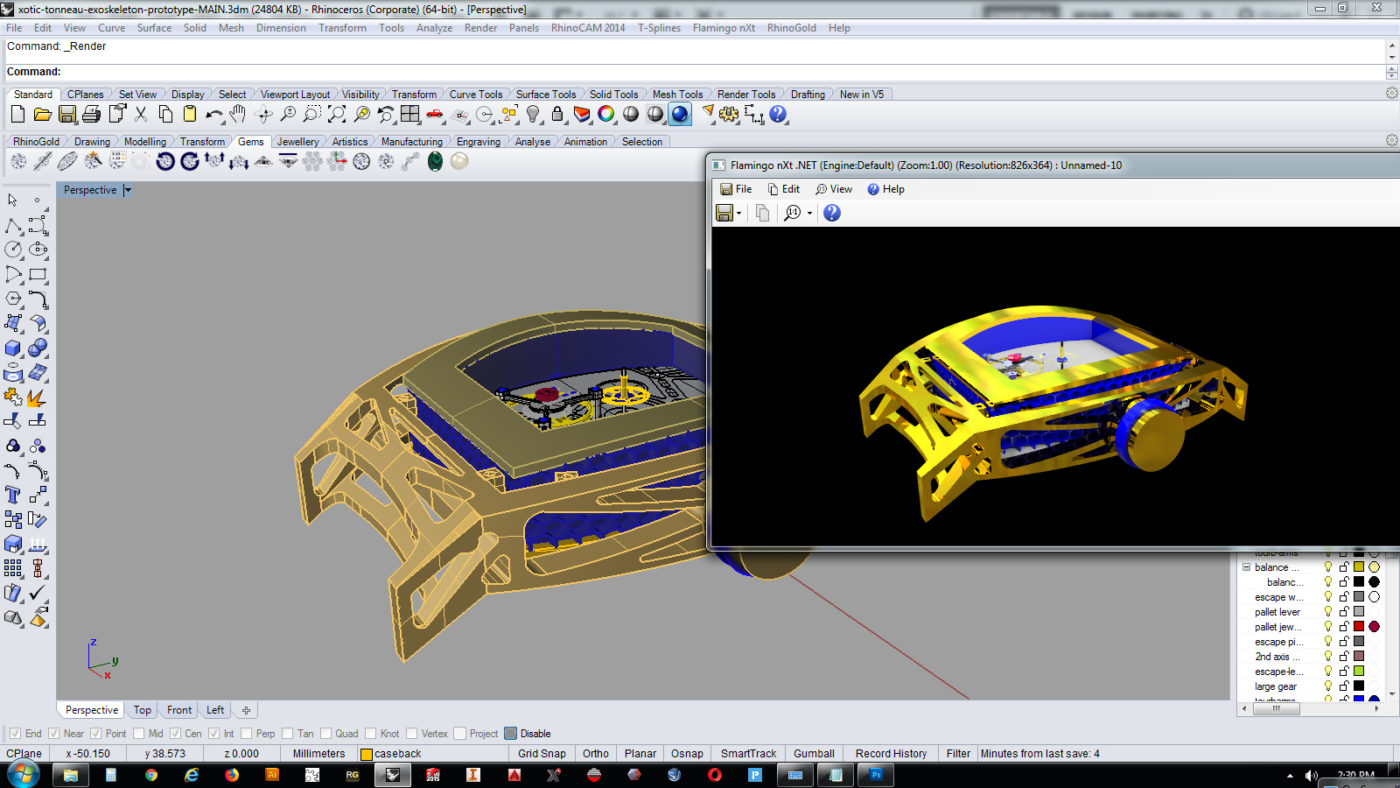Click the Pan hand tool icon
The width and height of the screenshot is (1400, 788).
[x=238, y=115]
